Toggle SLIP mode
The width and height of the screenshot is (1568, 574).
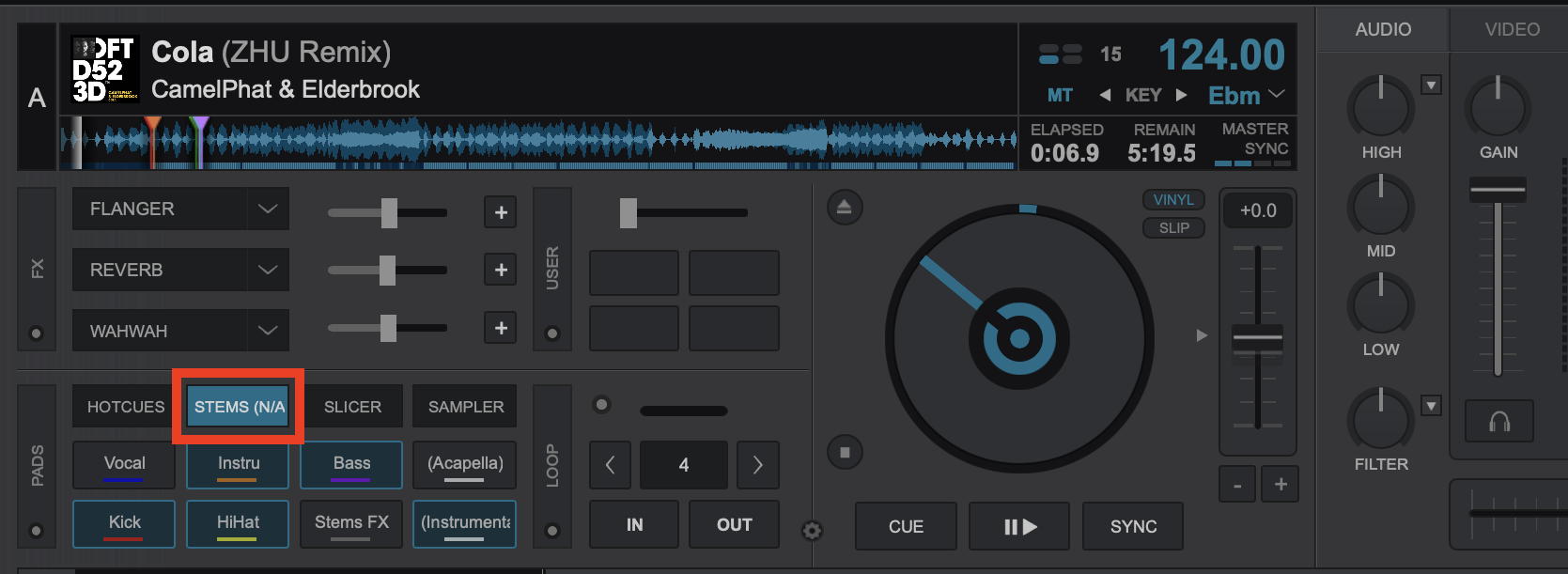(1173, 228)
